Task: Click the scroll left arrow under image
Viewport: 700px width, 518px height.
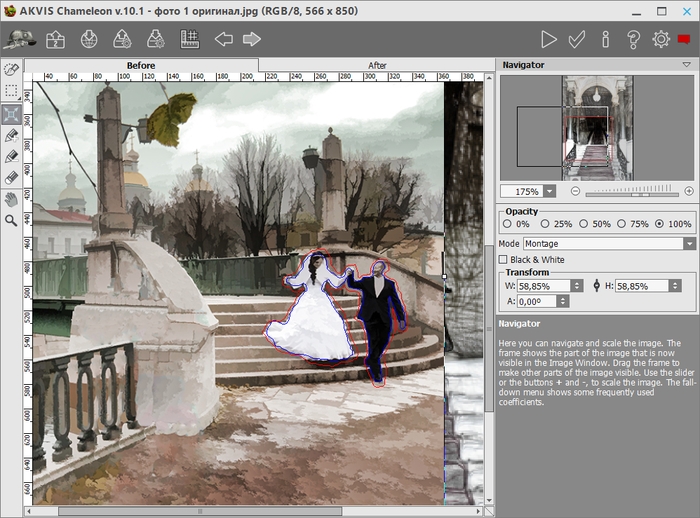Action: click(x=29, y=511)
